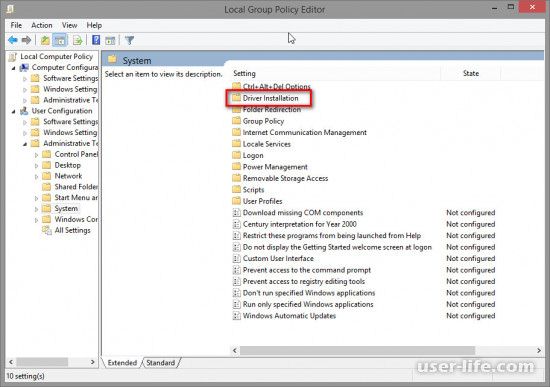Viewport: 550px width, 387px height.
Task: Click the Export List toolbar icon
Action: (77, 40)
